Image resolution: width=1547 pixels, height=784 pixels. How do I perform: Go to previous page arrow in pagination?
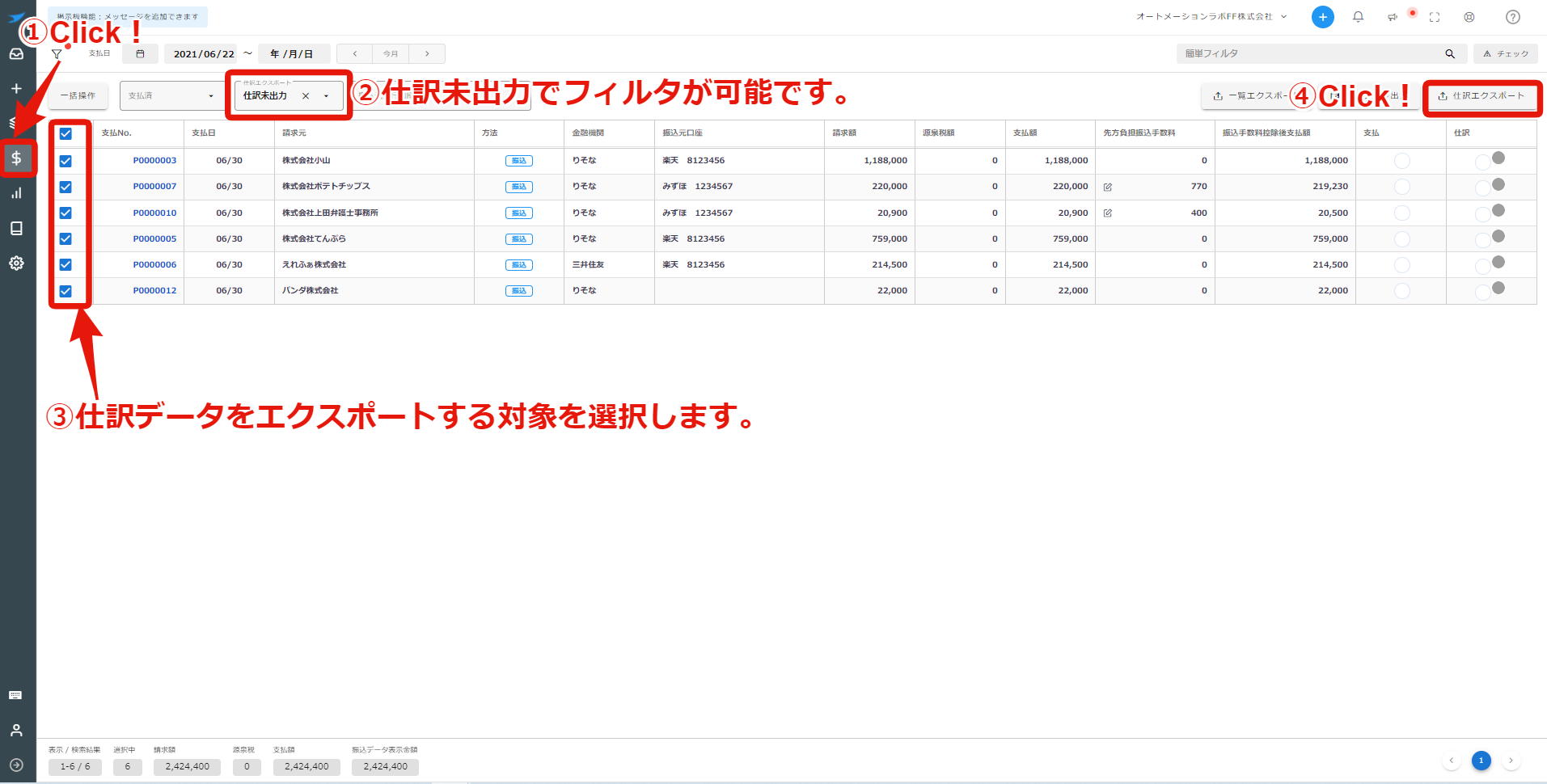tap(1452, 761)
